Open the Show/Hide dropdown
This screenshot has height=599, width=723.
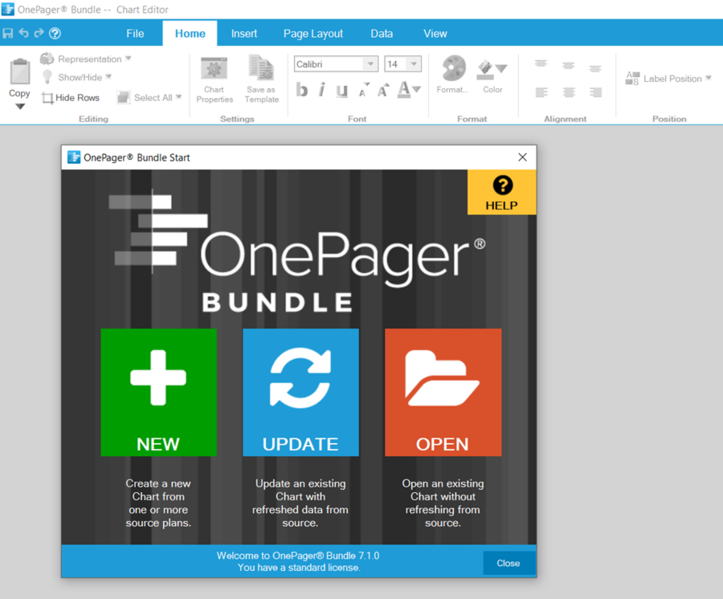77,77
